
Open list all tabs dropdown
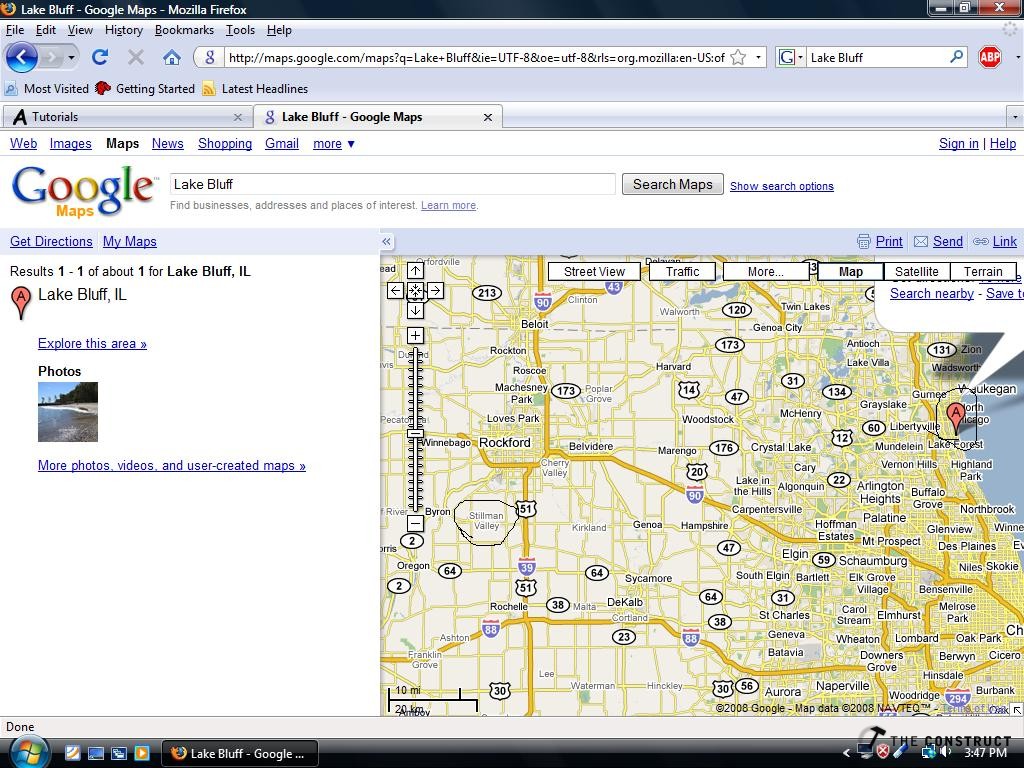(x=1014, y=117)
